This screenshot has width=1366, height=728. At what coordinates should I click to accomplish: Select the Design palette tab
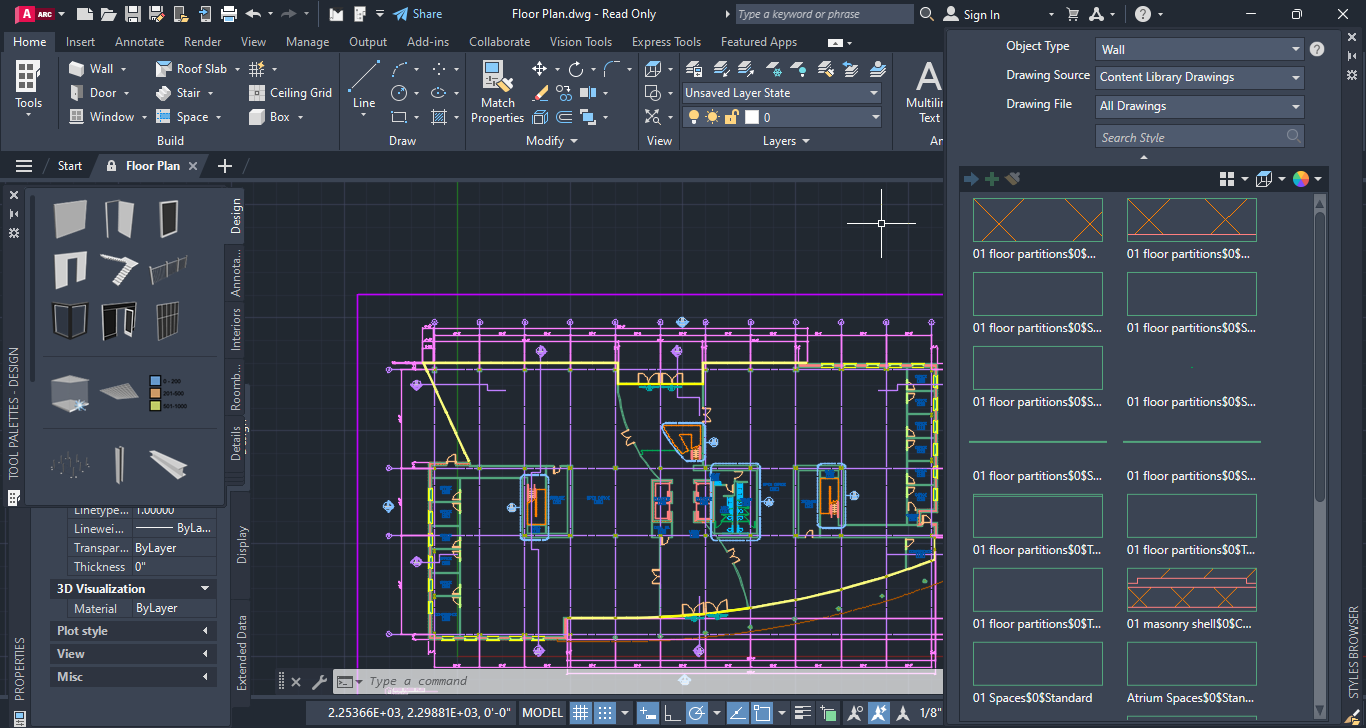point(237,213)
